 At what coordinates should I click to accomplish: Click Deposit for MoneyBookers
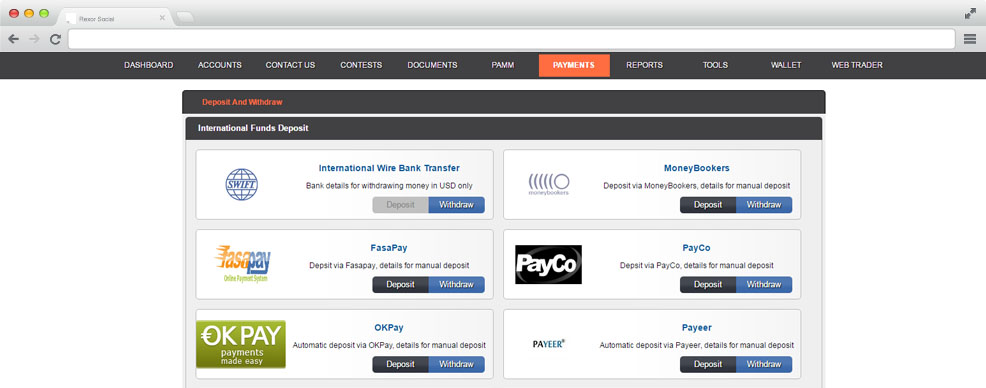[x=708, y=205]
